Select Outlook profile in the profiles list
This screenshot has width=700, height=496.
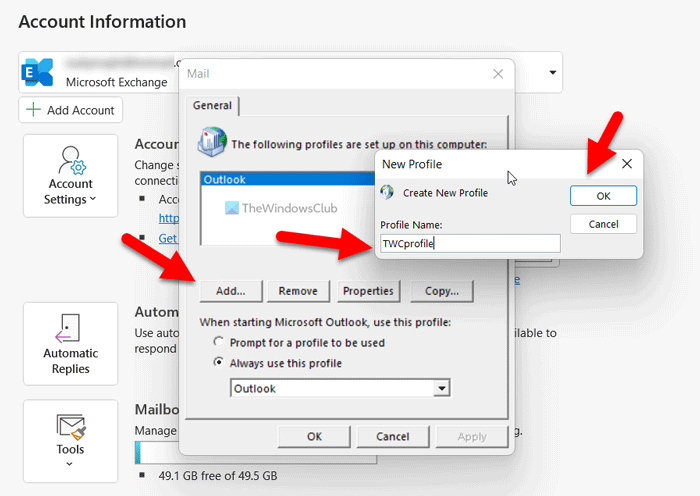click(x=288, y=179)
